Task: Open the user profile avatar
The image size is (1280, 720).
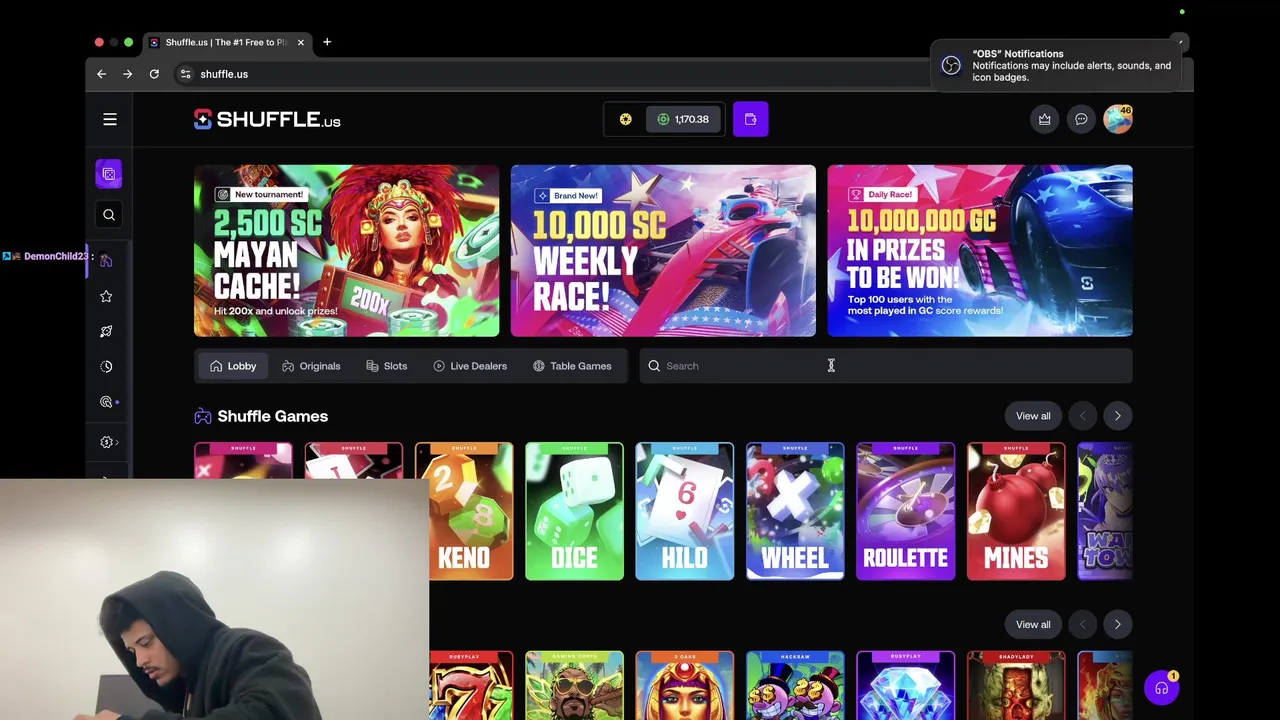Action: [x=1118, y=119]
